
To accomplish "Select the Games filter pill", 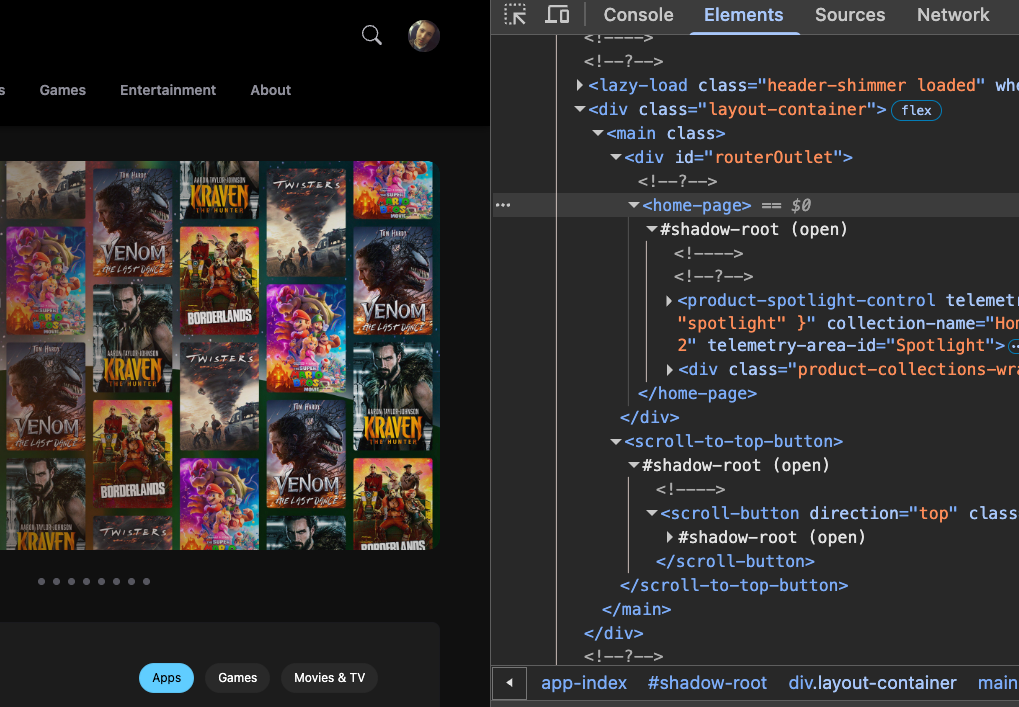I will click(237, 677).
